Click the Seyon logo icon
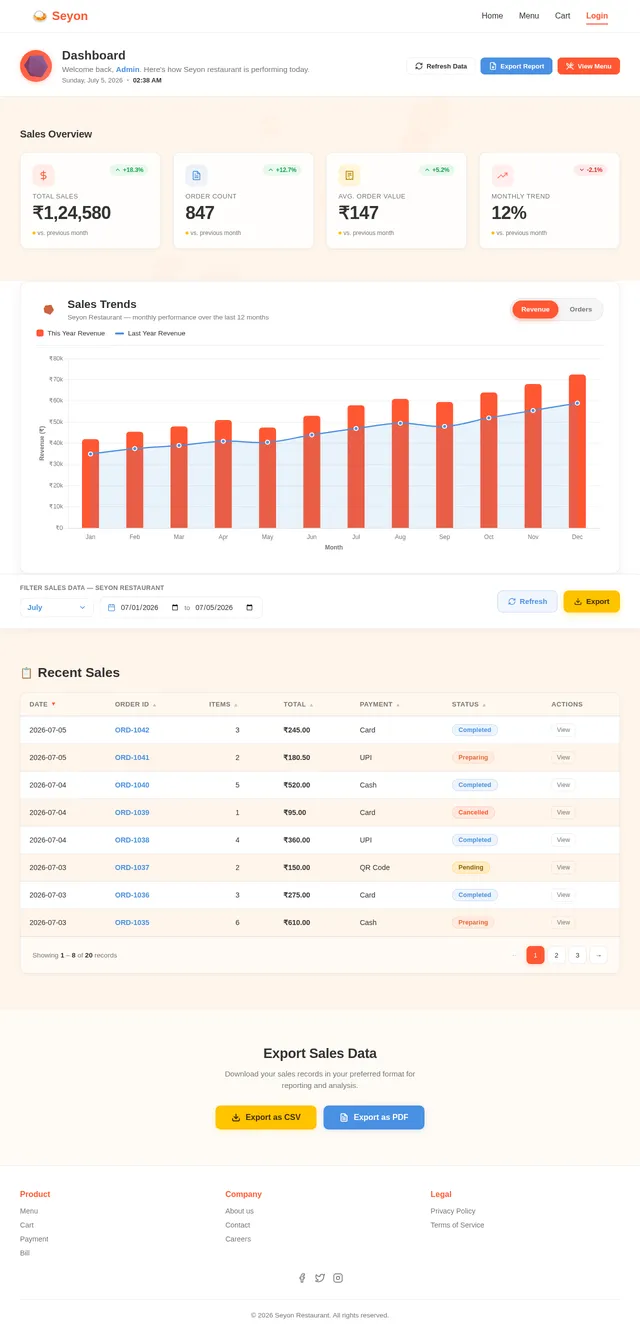The height and width of the screenshot is (1331, 640). 40,16
